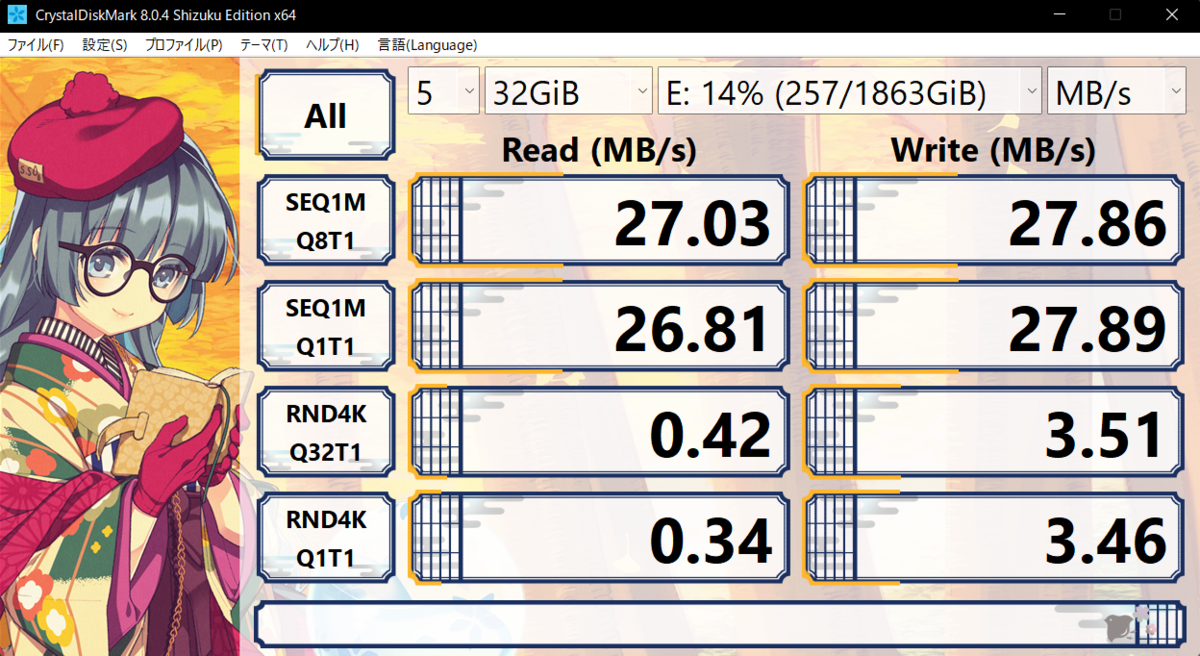Open the プロファイル(P) menu
This screenshot has height=656, width=1200.
click(183, 45)
